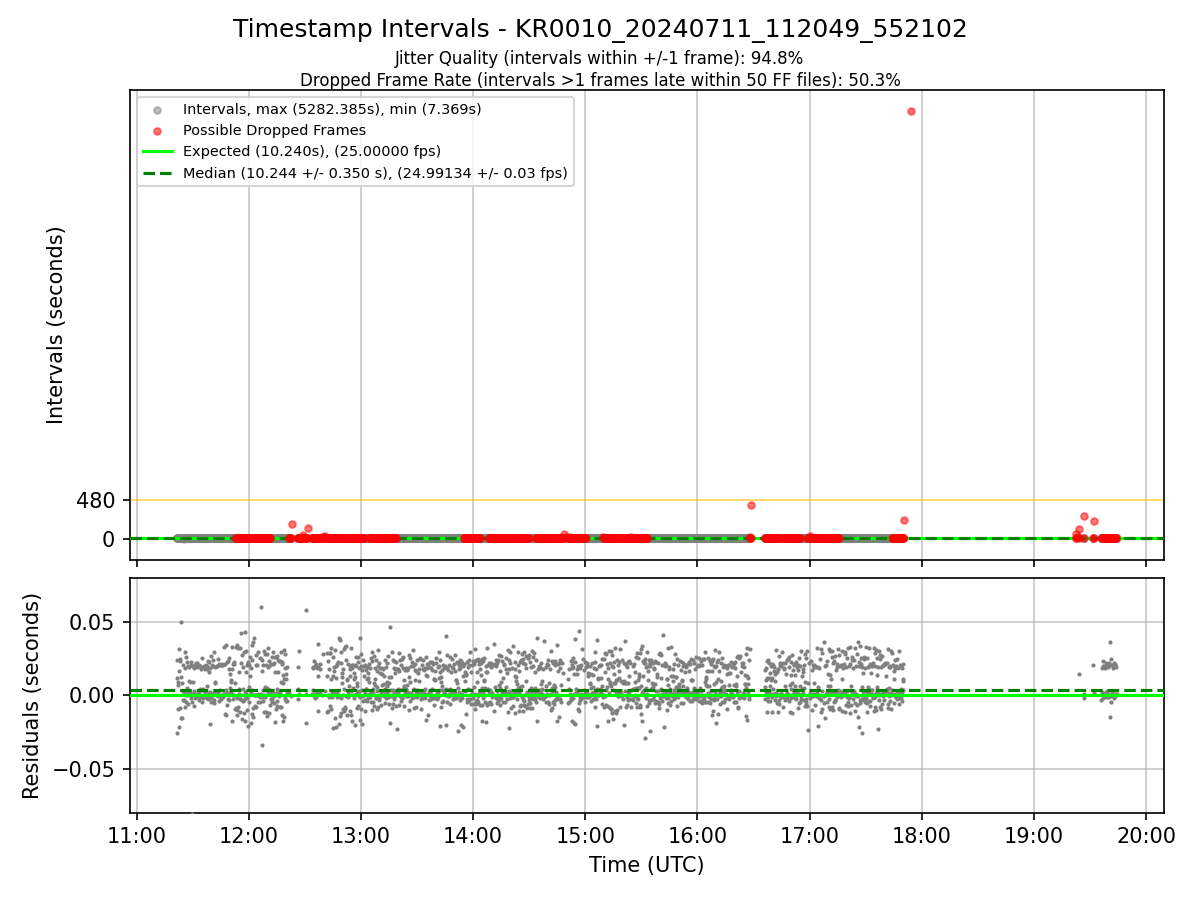
Task: Click the x-axis tick label '20:00'
Action: [1146, 834]
